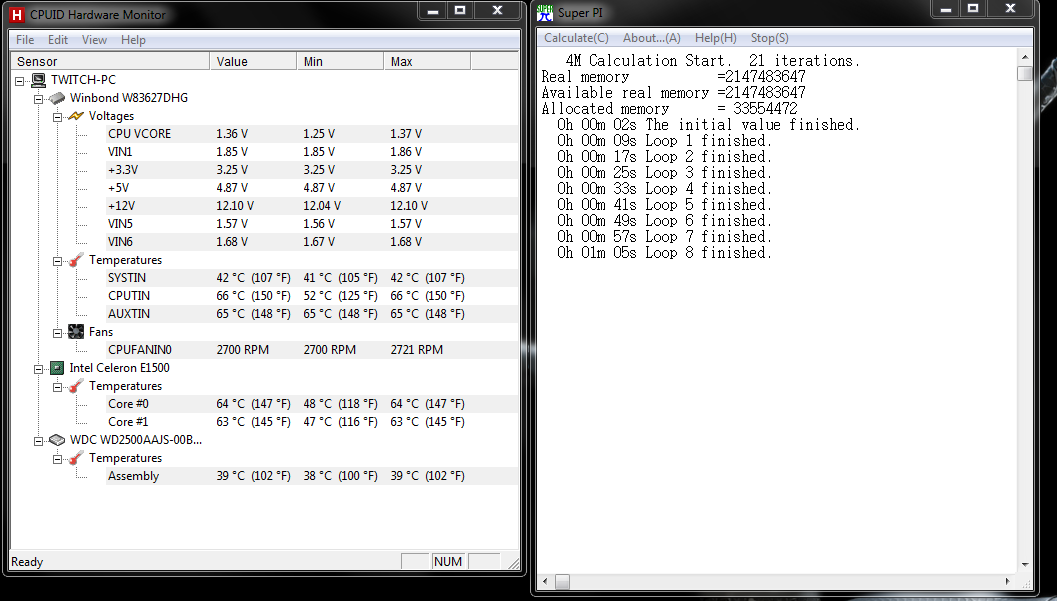Collapse the Fans group

tap(57, 333)
